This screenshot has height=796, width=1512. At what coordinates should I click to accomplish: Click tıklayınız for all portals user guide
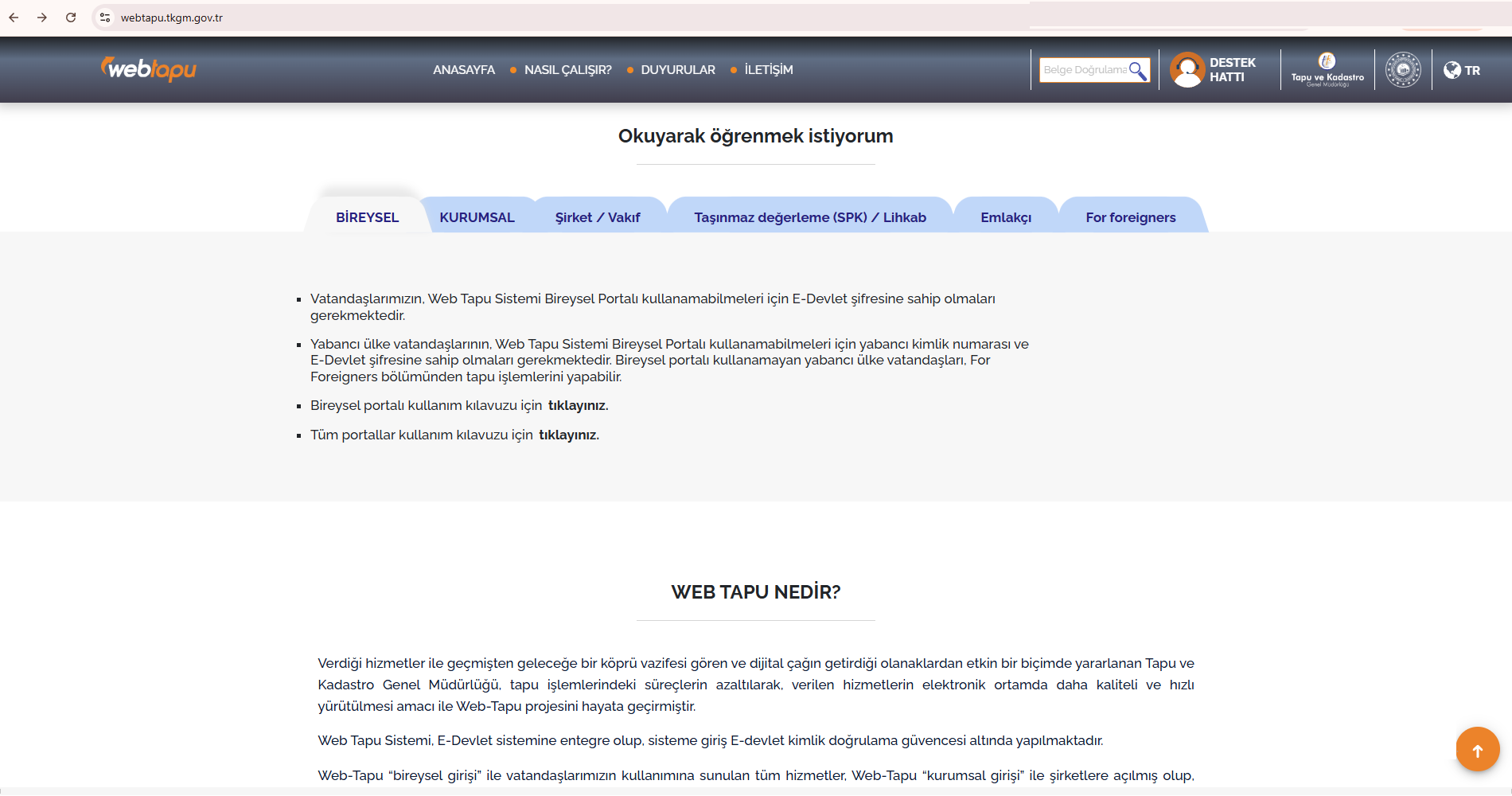click(x=568, y=435)
